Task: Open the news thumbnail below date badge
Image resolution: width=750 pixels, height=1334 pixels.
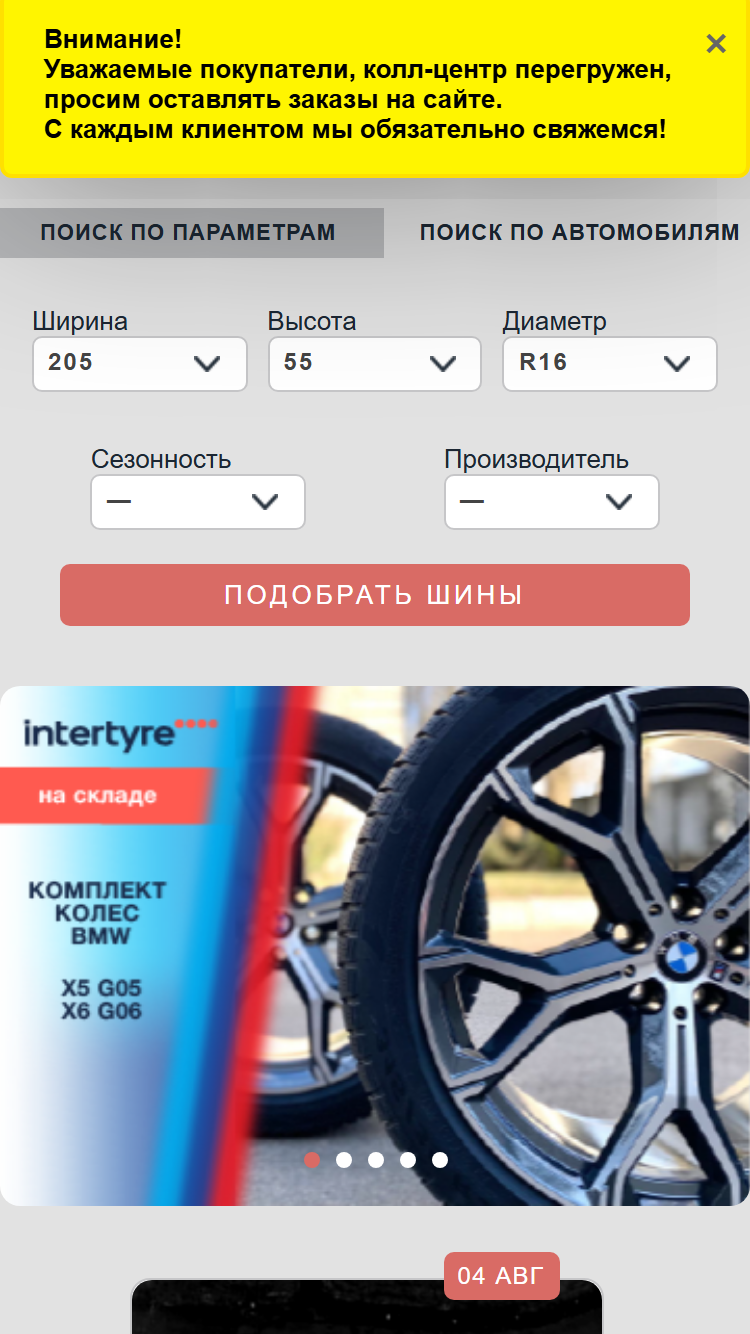Action: click(367, 1307)
